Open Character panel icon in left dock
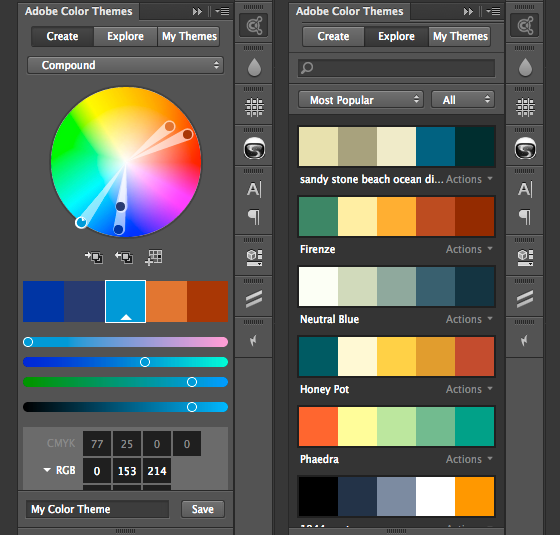560x535 pixels. (x=254, y=189)
